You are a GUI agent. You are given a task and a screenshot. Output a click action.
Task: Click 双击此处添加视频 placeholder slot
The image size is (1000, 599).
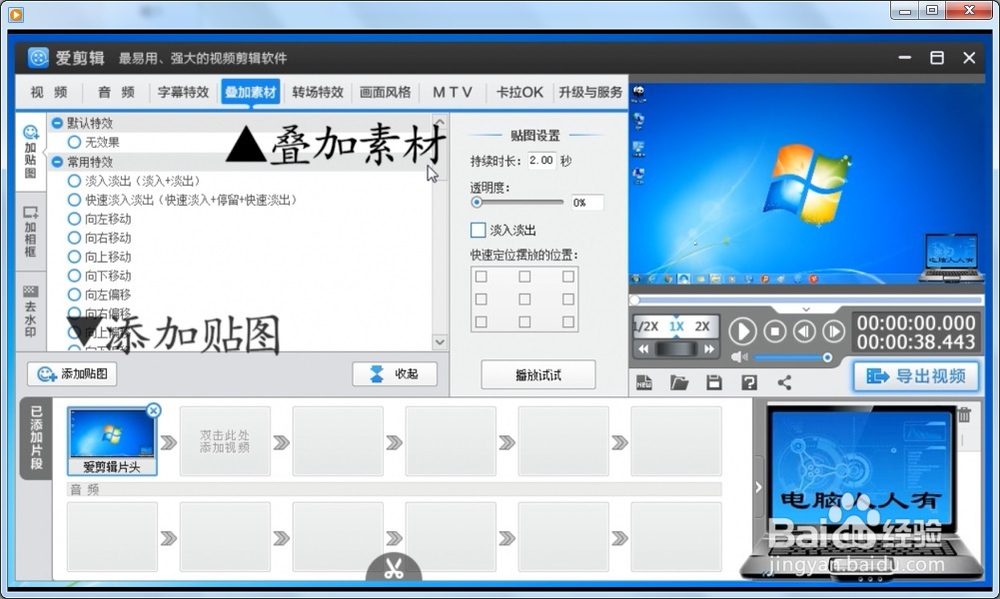click(x=225, y=441)
